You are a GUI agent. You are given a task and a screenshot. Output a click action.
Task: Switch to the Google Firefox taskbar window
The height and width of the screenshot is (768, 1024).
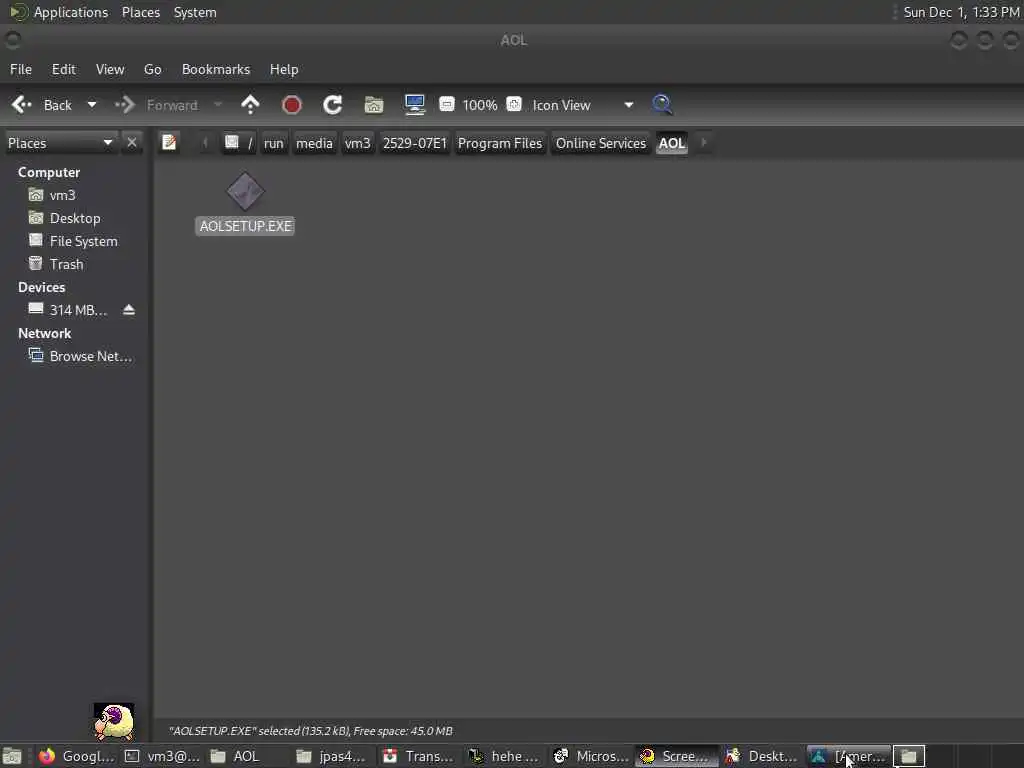pos(75,756)
